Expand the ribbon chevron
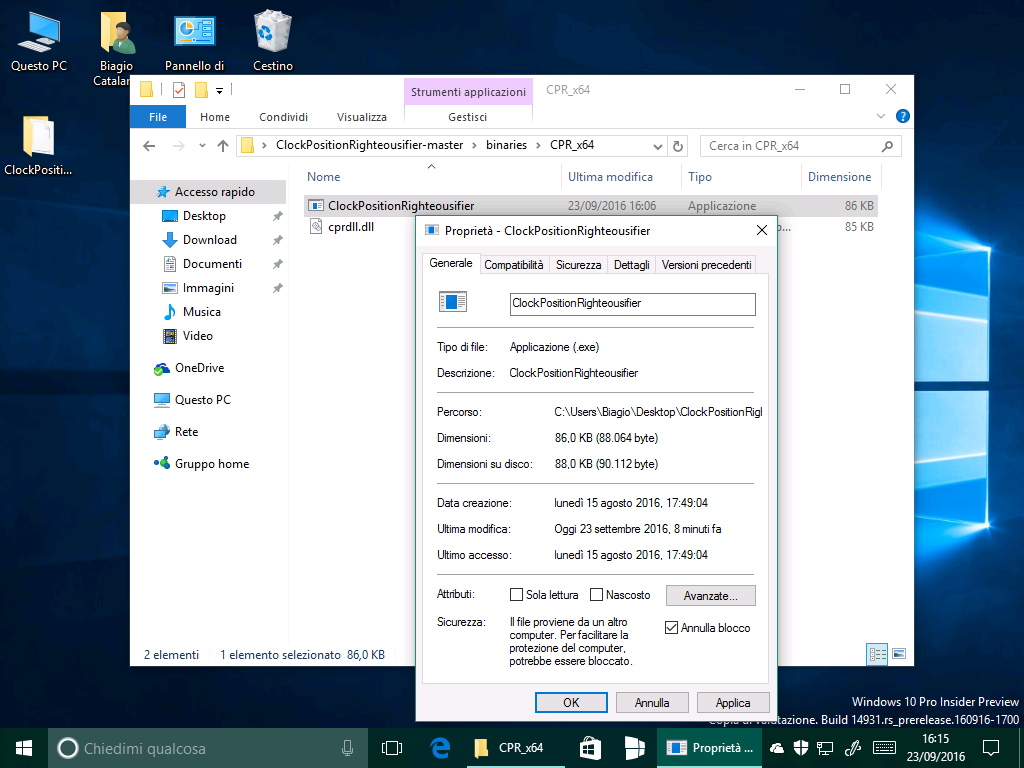This screenshot has width=1024, height=768. [880, 116]
